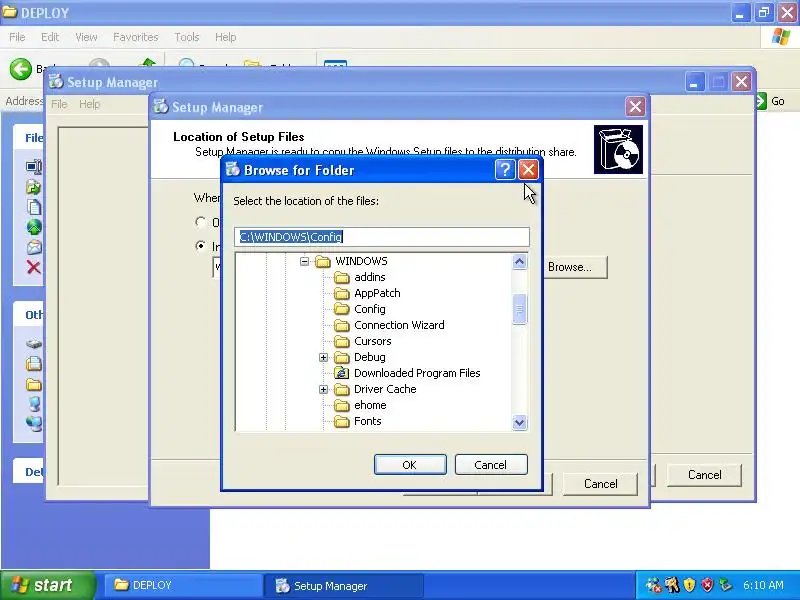This screenshot has height=600, width=800.
Task: Click the 'Downloaded Program Files' label
Action: pyautogui.click(x=417, y=373)
